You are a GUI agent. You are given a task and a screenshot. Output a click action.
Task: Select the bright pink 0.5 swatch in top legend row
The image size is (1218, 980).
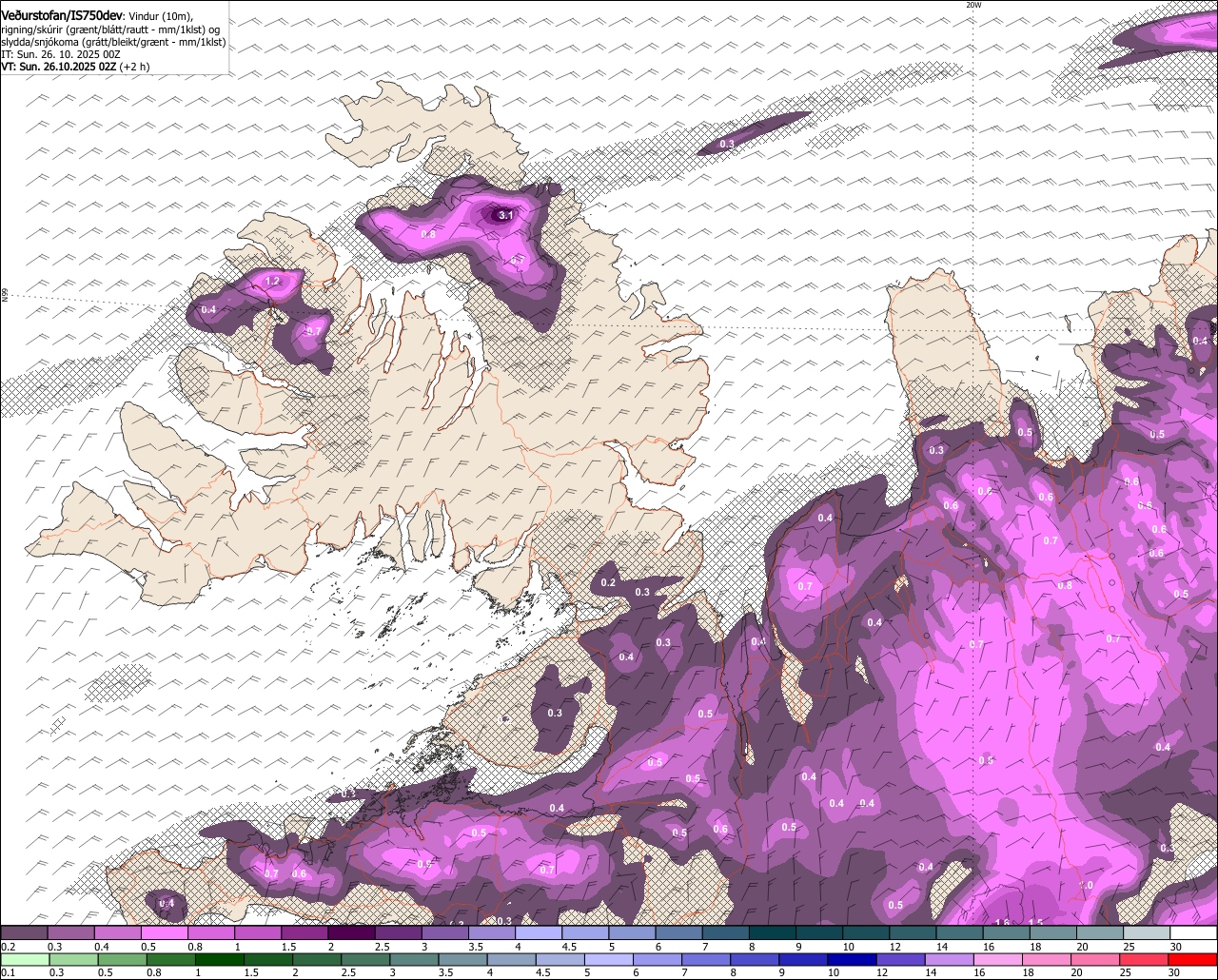point(164,932)
